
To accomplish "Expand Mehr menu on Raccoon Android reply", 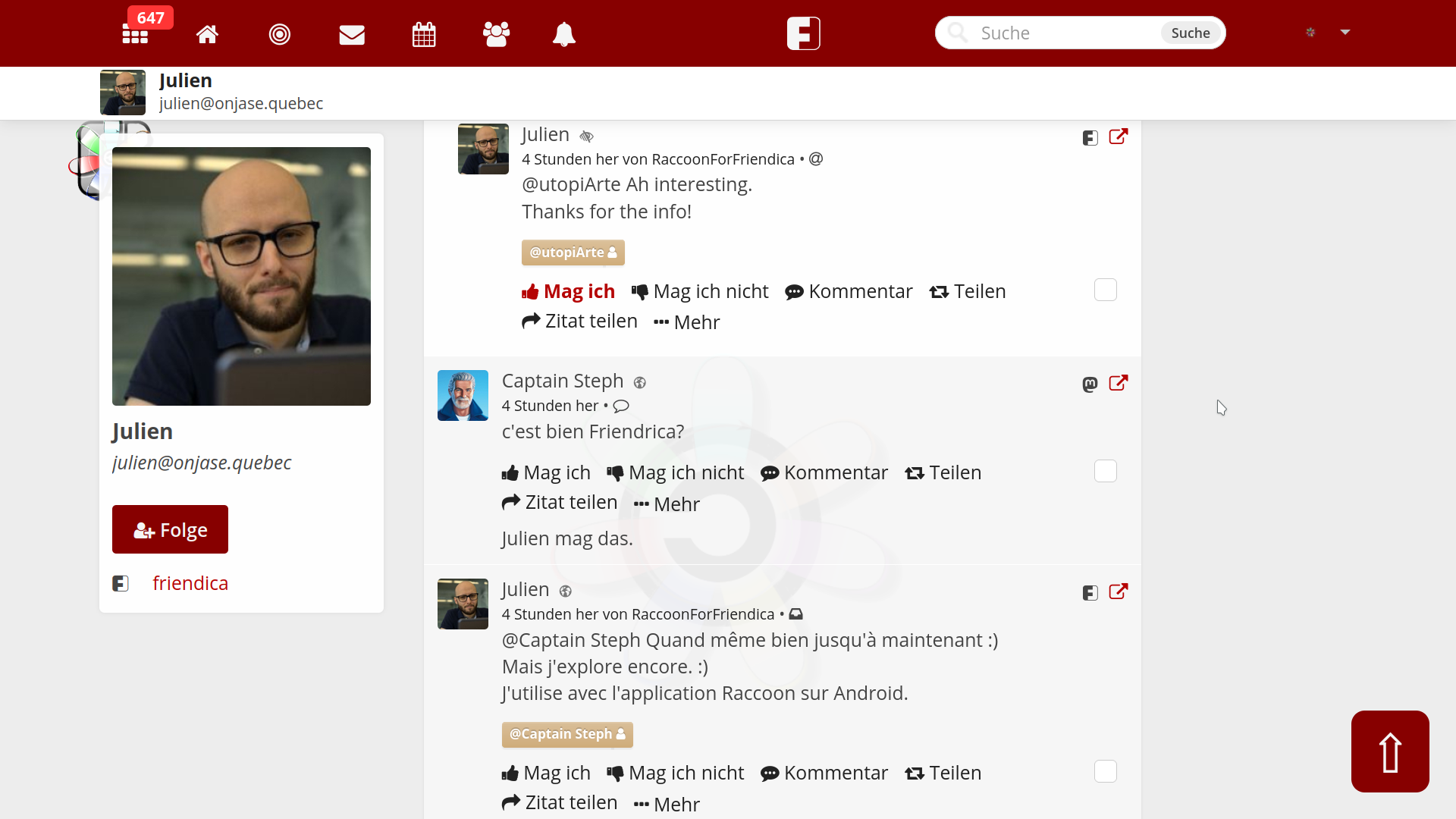I will coord(667,805).
